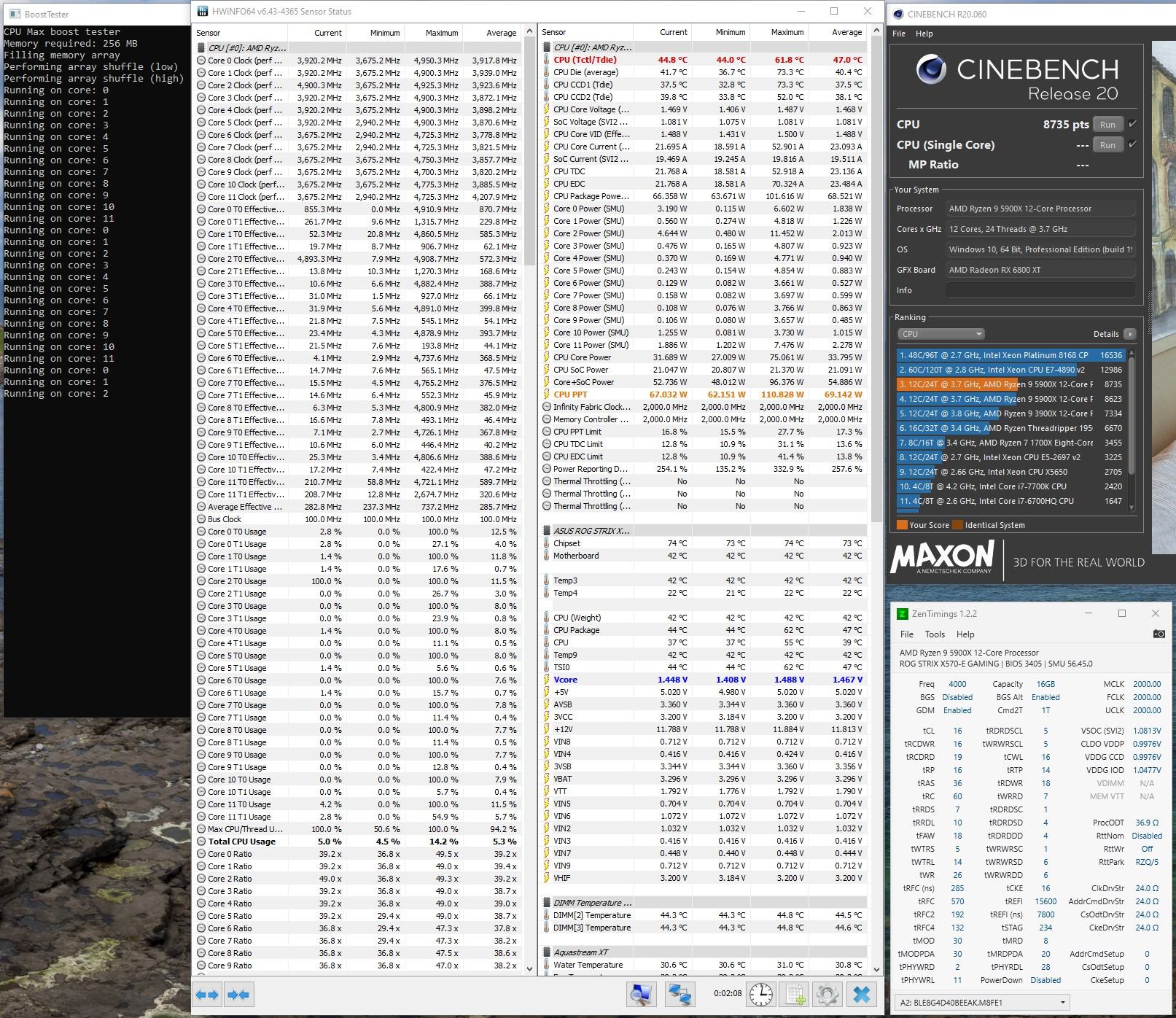Open the A2 memory module dropdown in ZenTimings
This screenshot has width=1176, height=1018.
coord(982,1003)
